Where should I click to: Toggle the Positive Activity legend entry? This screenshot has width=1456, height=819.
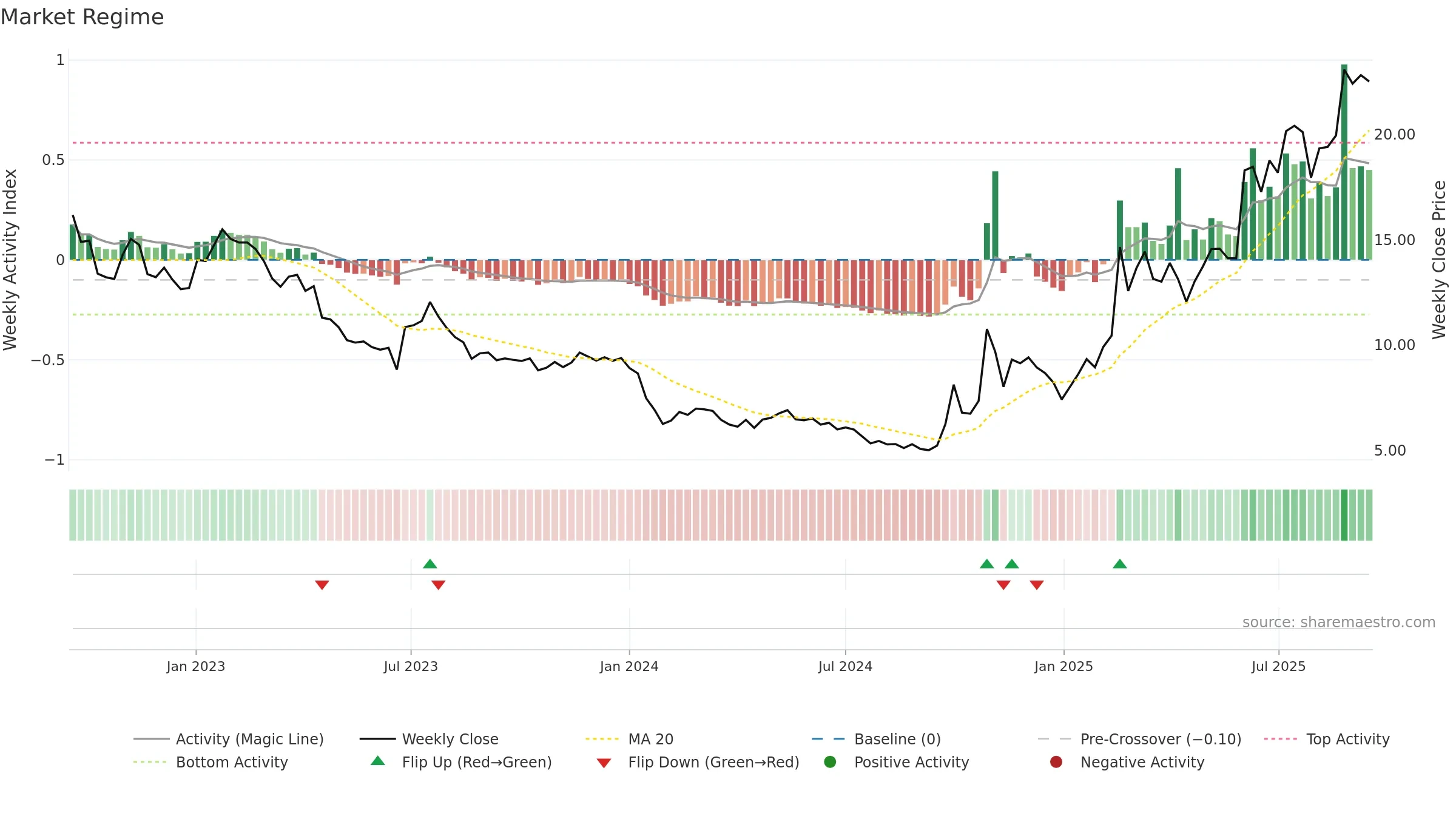coord(896,762)
